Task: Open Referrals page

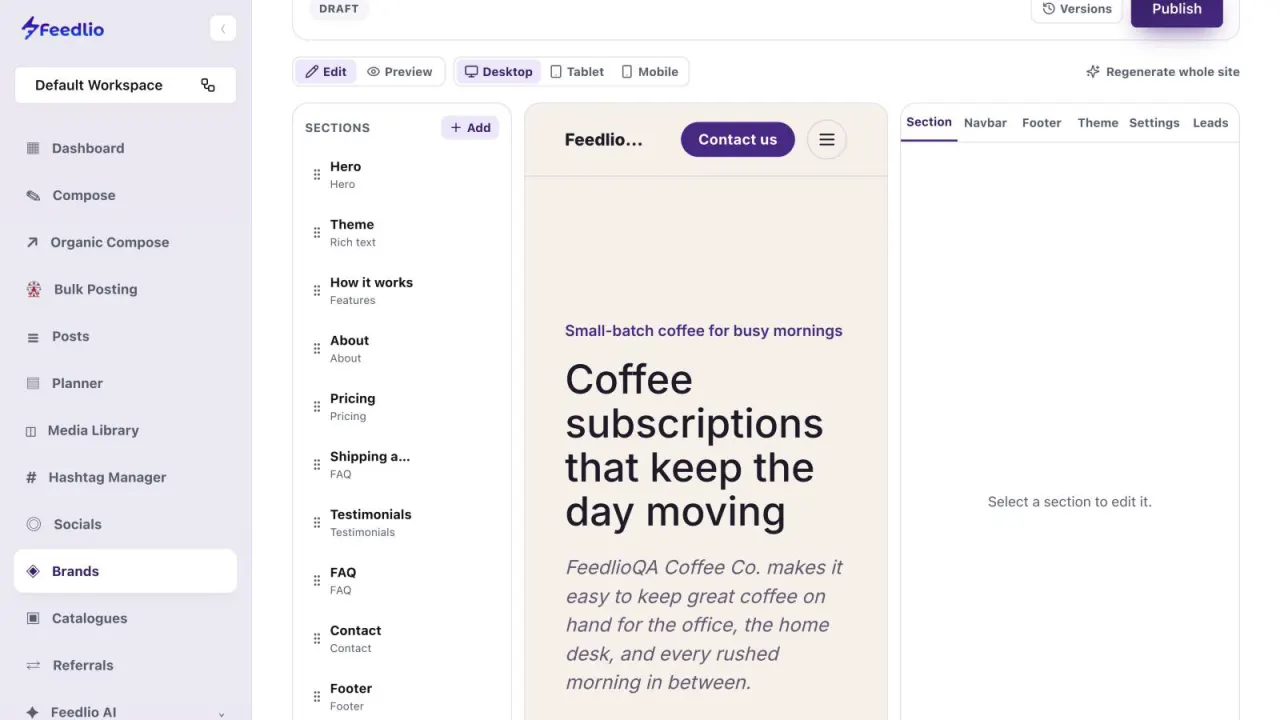Action: point(125,665)
